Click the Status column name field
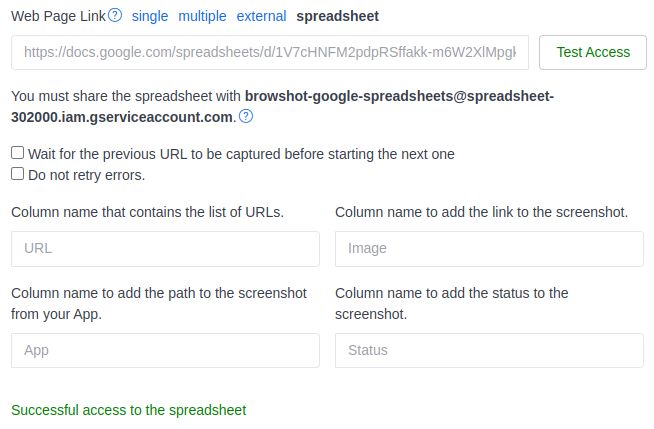This screenshot has width=654, height=429. tap(489, 351)
